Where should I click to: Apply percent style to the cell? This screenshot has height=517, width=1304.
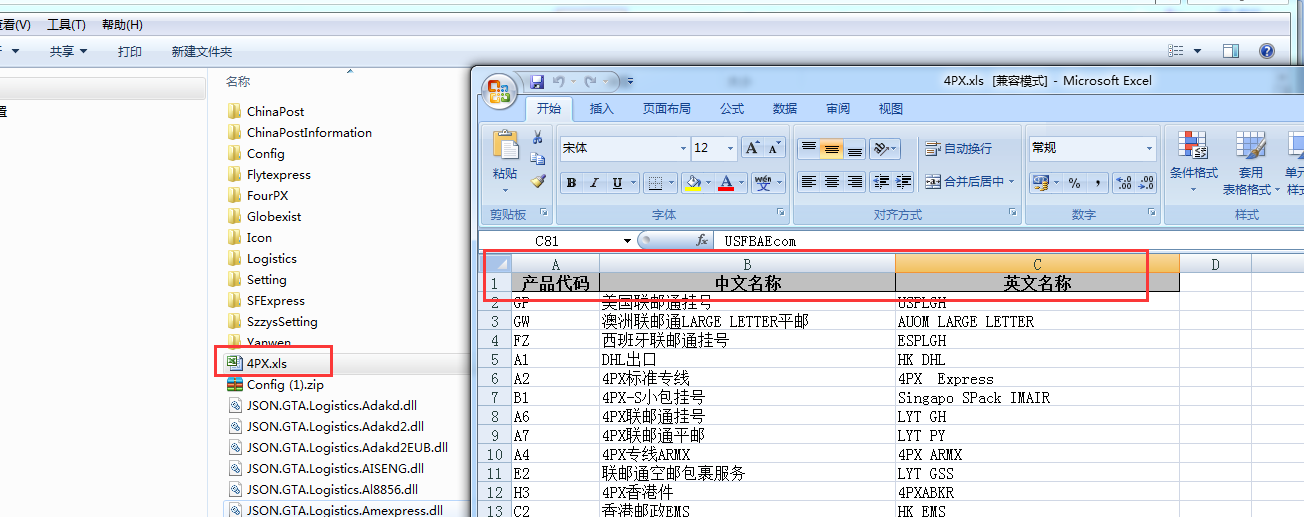[x=1075, y=182]
